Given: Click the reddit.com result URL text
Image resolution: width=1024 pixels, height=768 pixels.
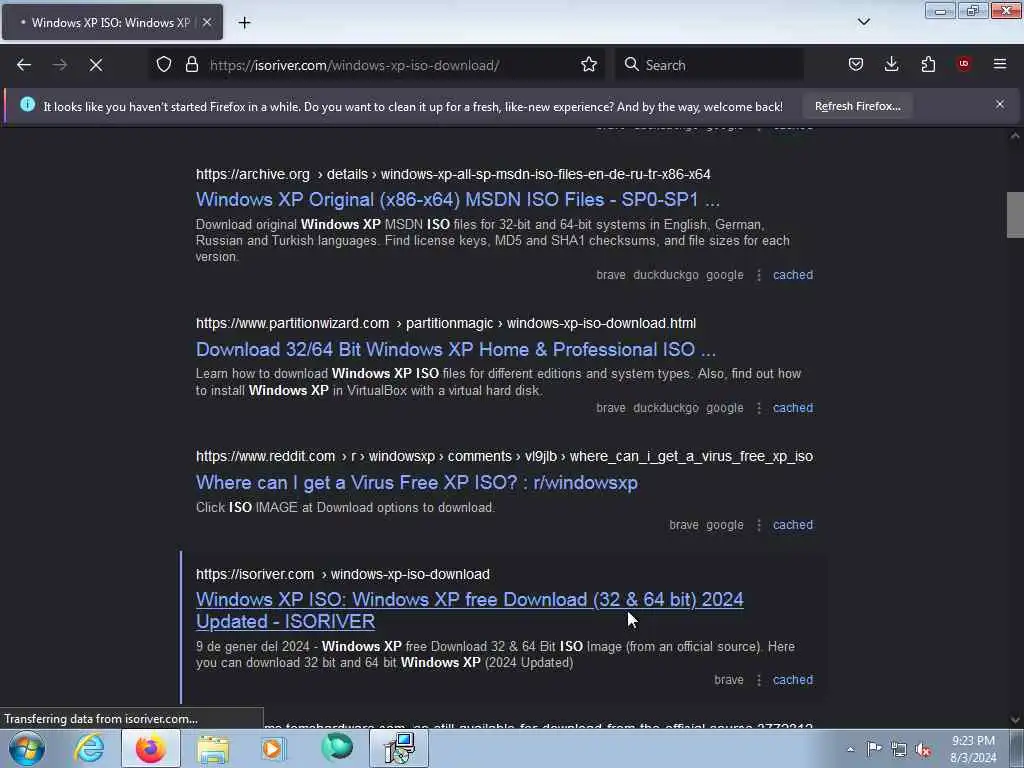Looking at the screenshot, I should (504, 456).
